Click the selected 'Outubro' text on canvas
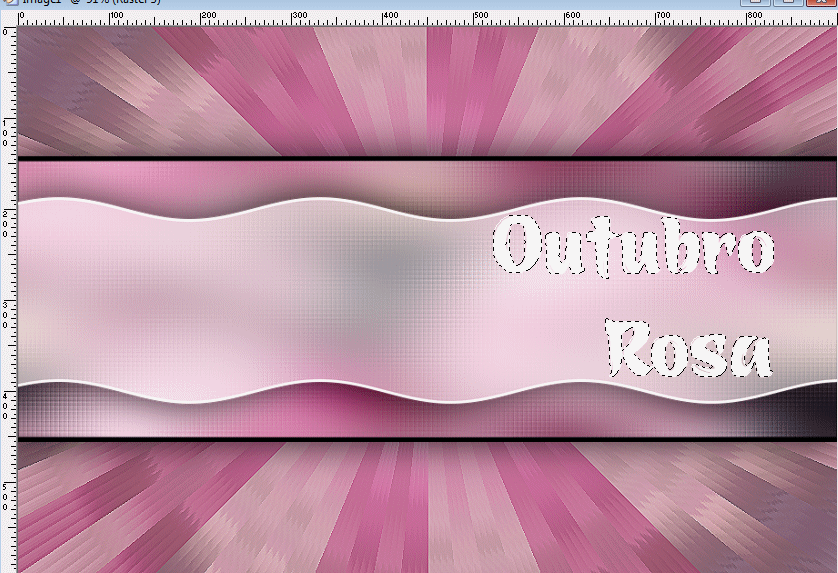Screen dimensions: 838x573 633,246
